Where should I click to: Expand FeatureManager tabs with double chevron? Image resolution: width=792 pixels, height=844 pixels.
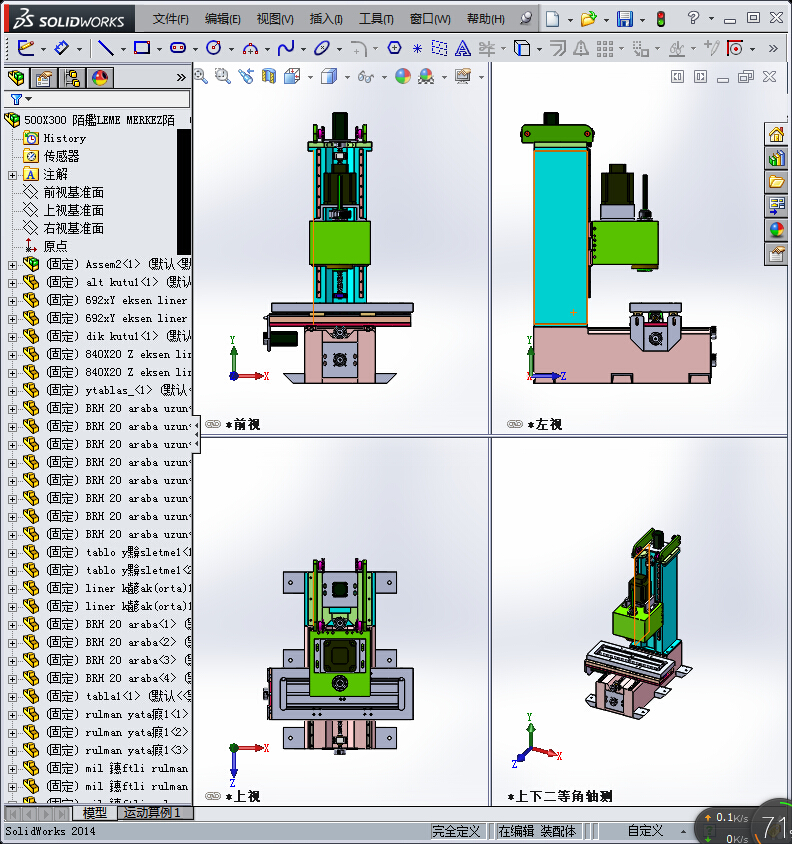click(181, 78)
